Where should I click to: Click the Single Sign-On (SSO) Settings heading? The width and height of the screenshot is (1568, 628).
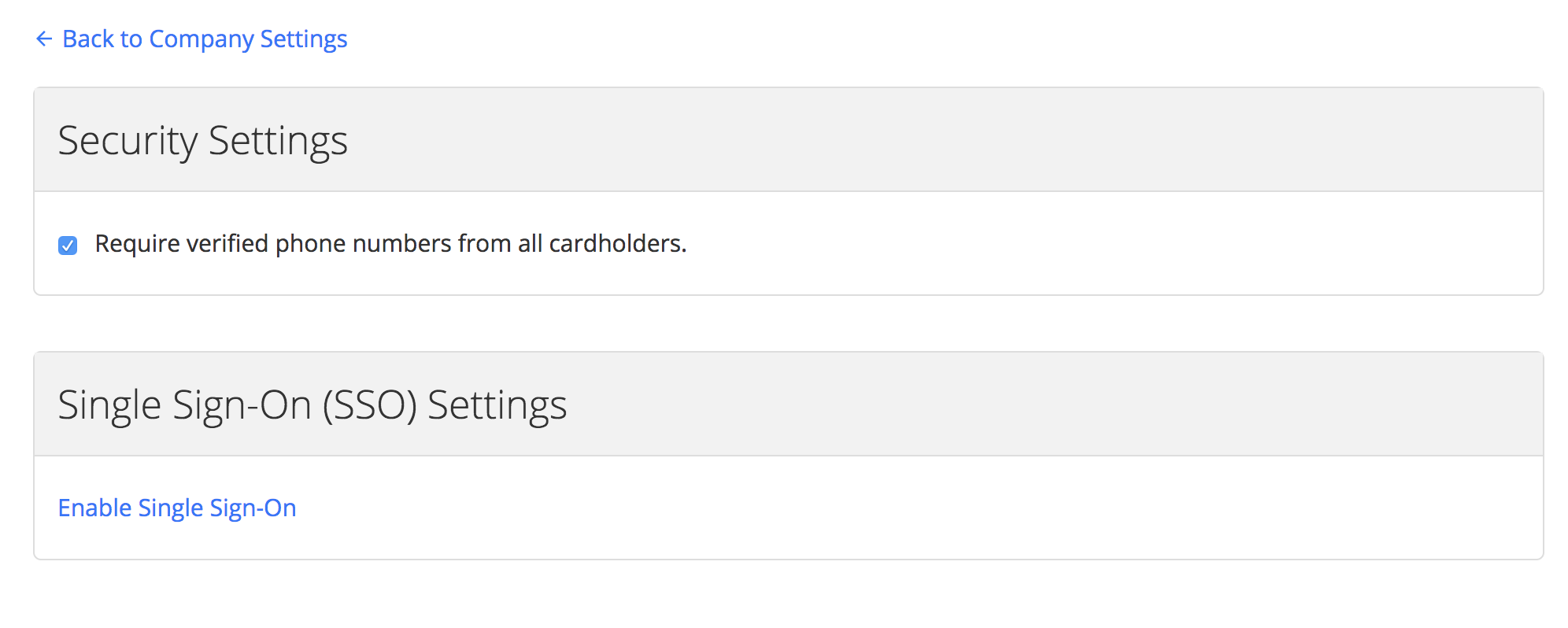pos(312,405)
